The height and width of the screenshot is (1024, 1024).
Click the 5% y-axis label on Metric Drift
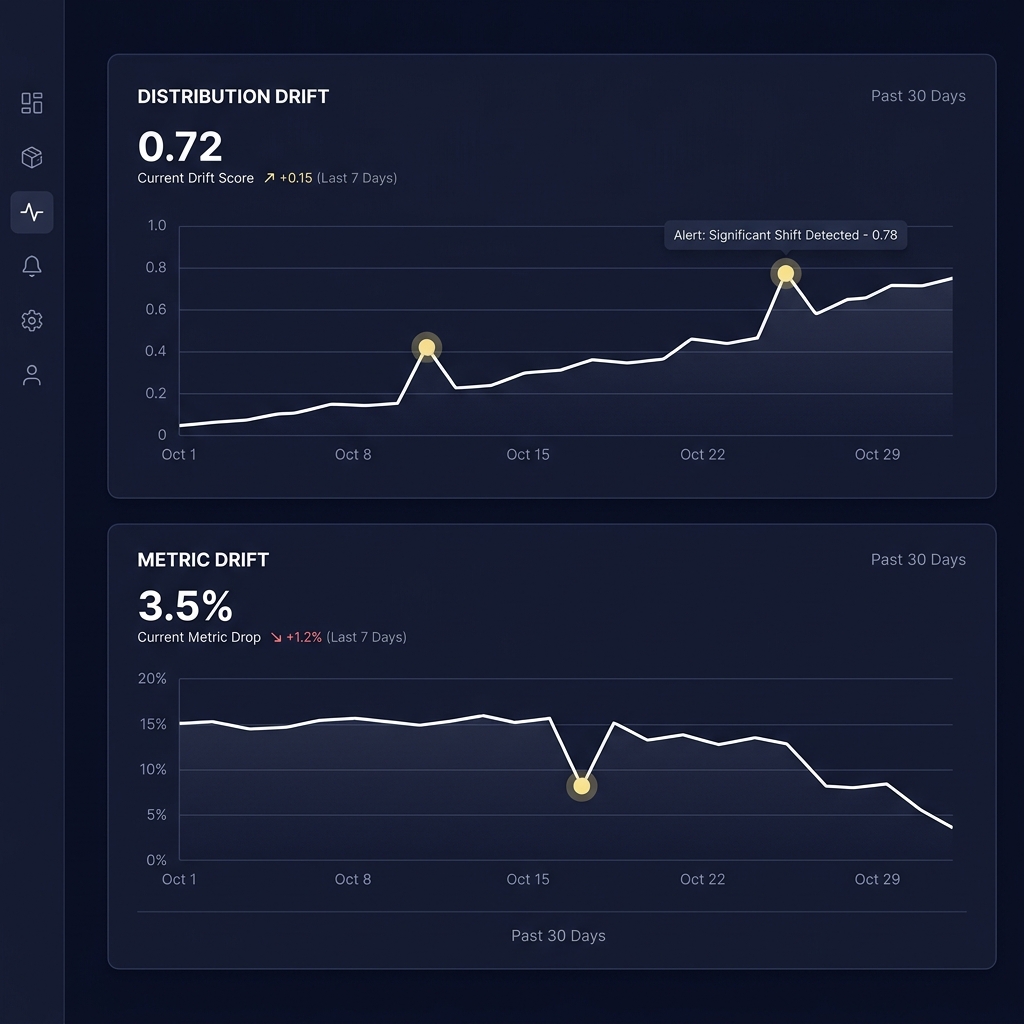156,815
